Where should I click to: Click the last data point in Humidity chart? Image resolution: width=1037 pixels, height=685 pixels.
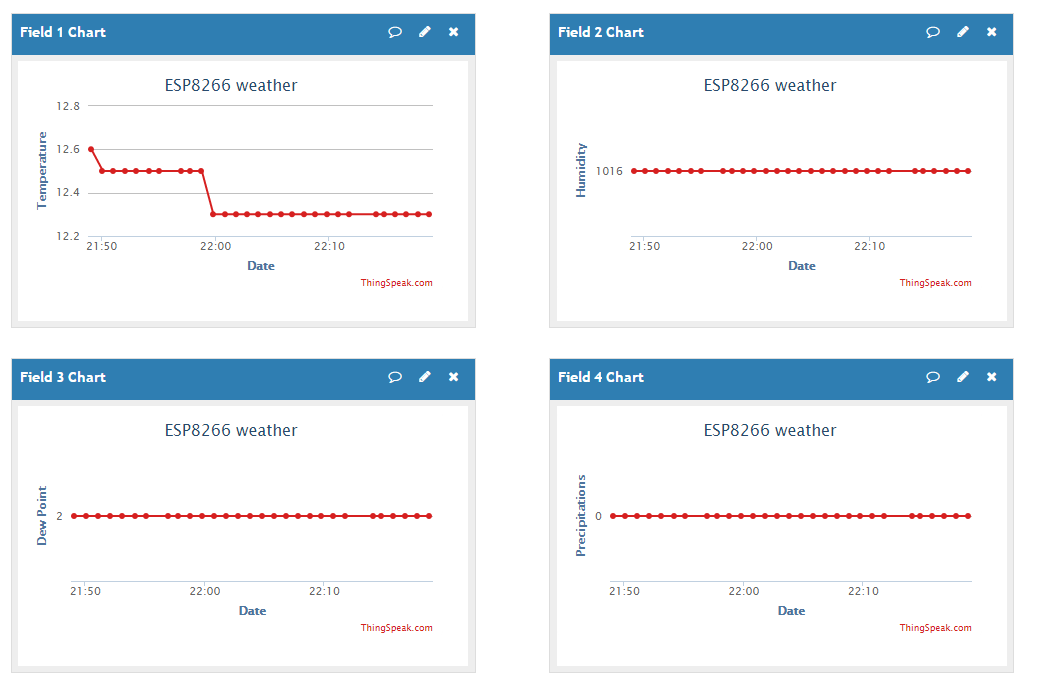(968, 171)
